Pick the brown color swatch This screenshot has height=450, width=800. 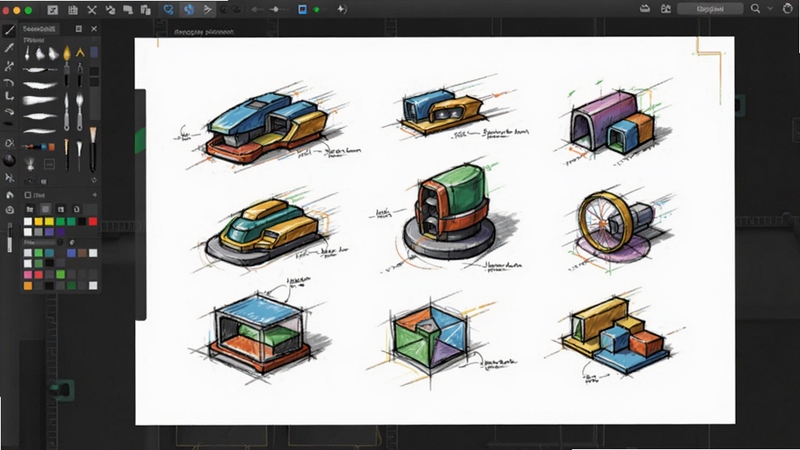tap(82, 253)
